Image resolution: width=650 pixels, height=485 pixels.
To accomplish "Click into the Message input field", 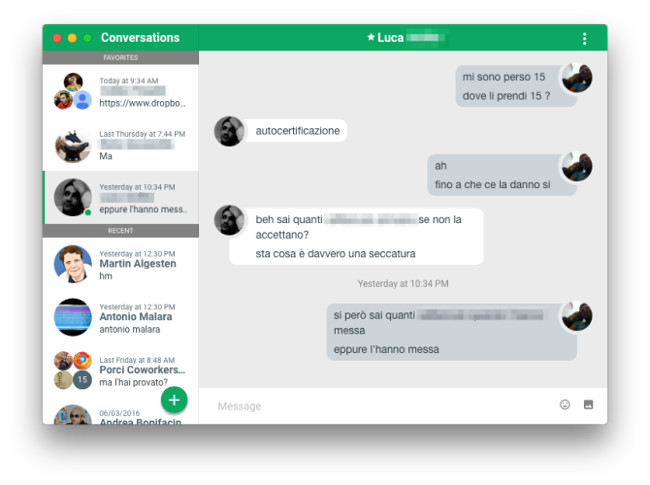I will pos(381,406).
